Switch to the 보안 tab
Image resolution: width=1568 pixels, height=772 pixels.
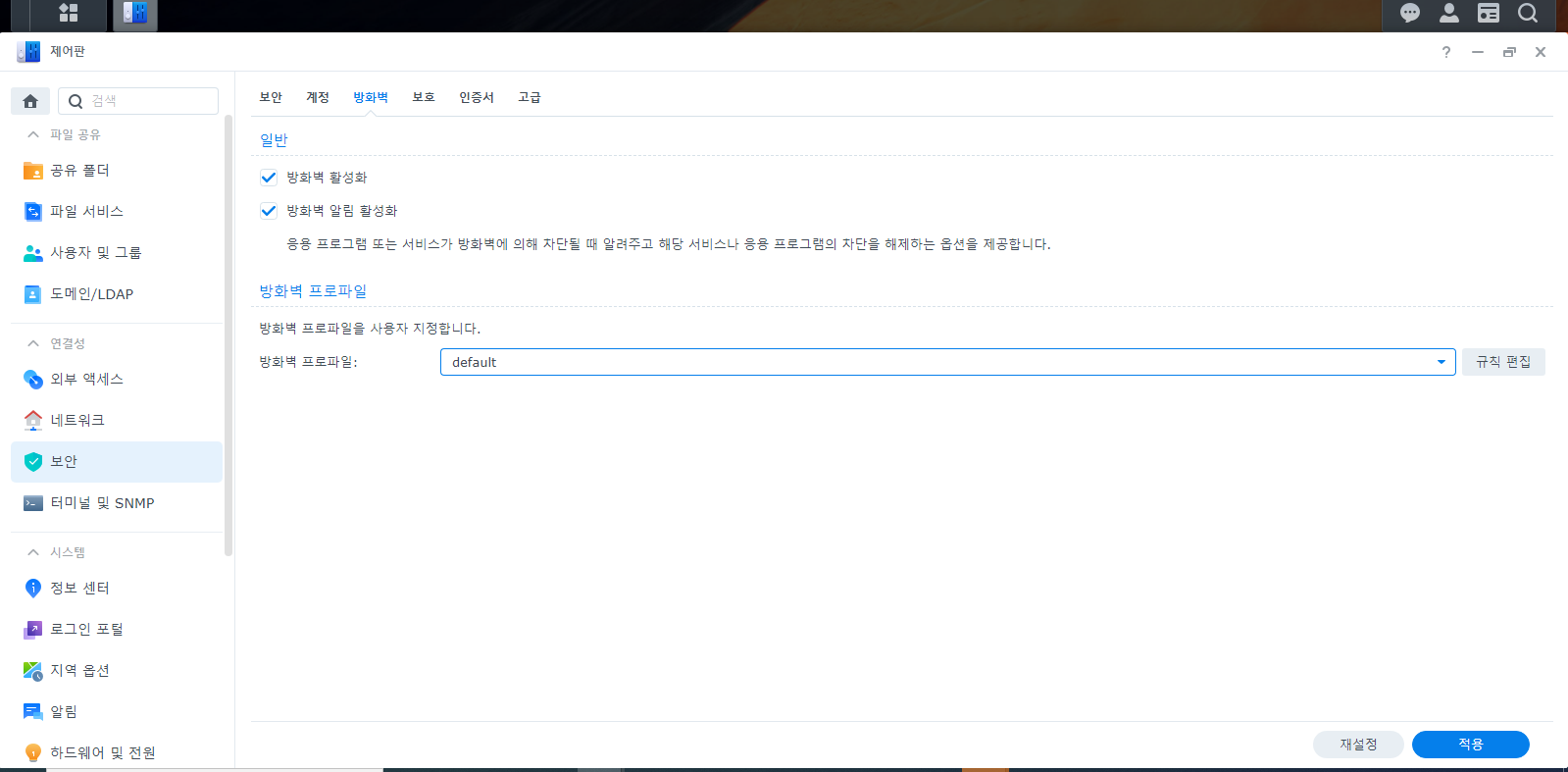pyautogui.click(x=271, y=97)
